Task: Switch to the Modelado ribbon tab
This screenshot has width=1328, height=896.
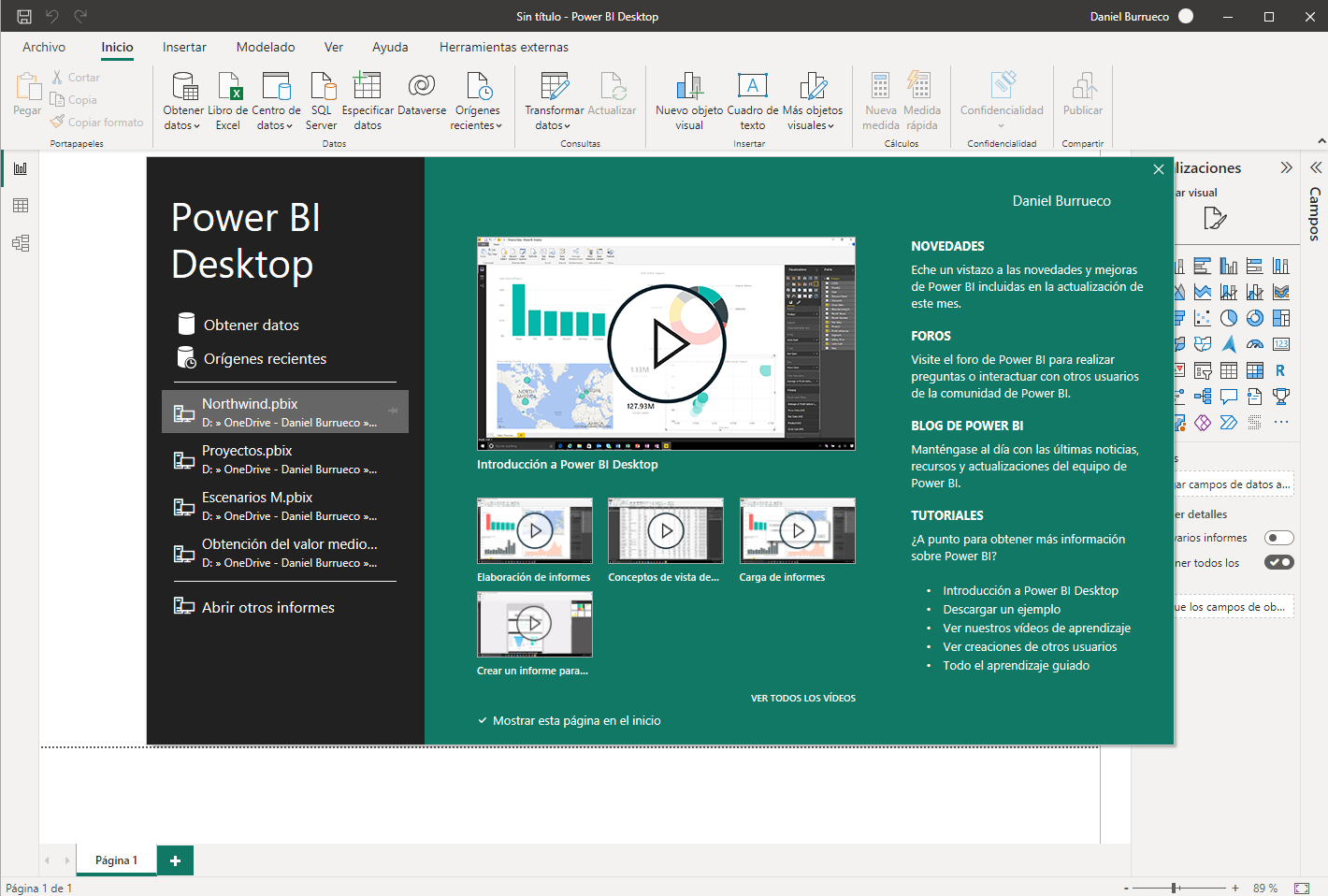Action: click(x=266, y=47)
